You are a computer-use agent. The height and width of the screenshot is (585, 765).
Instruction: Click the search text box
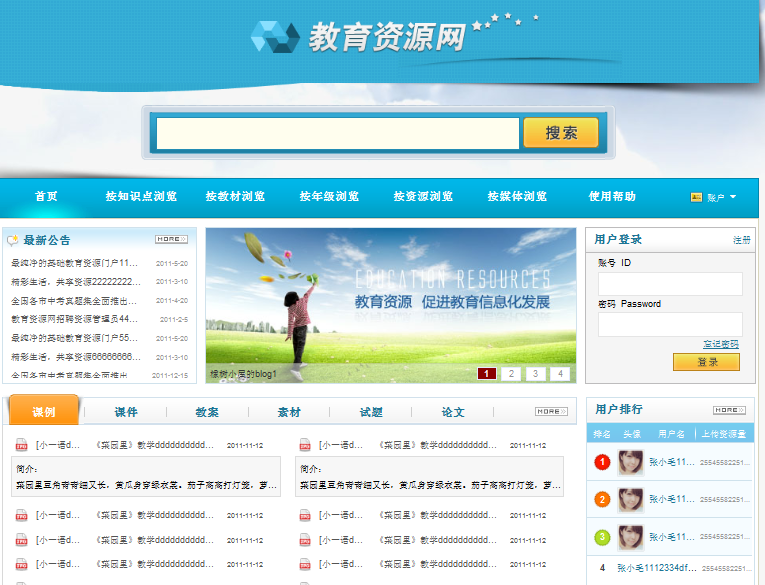[x=338, y=133]
